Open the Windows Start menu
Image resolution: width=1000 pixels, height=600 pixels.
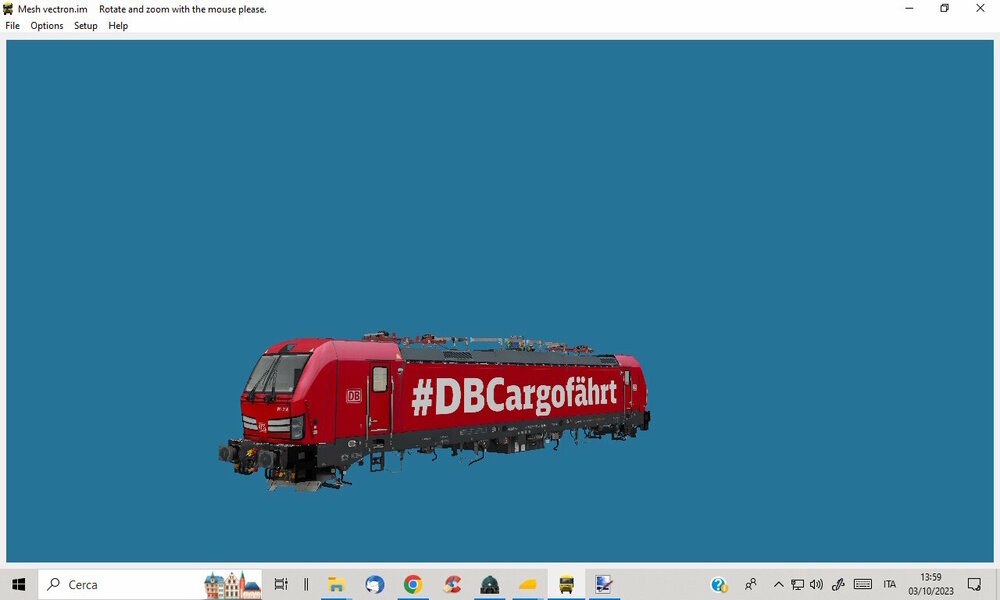pos(18,584)
